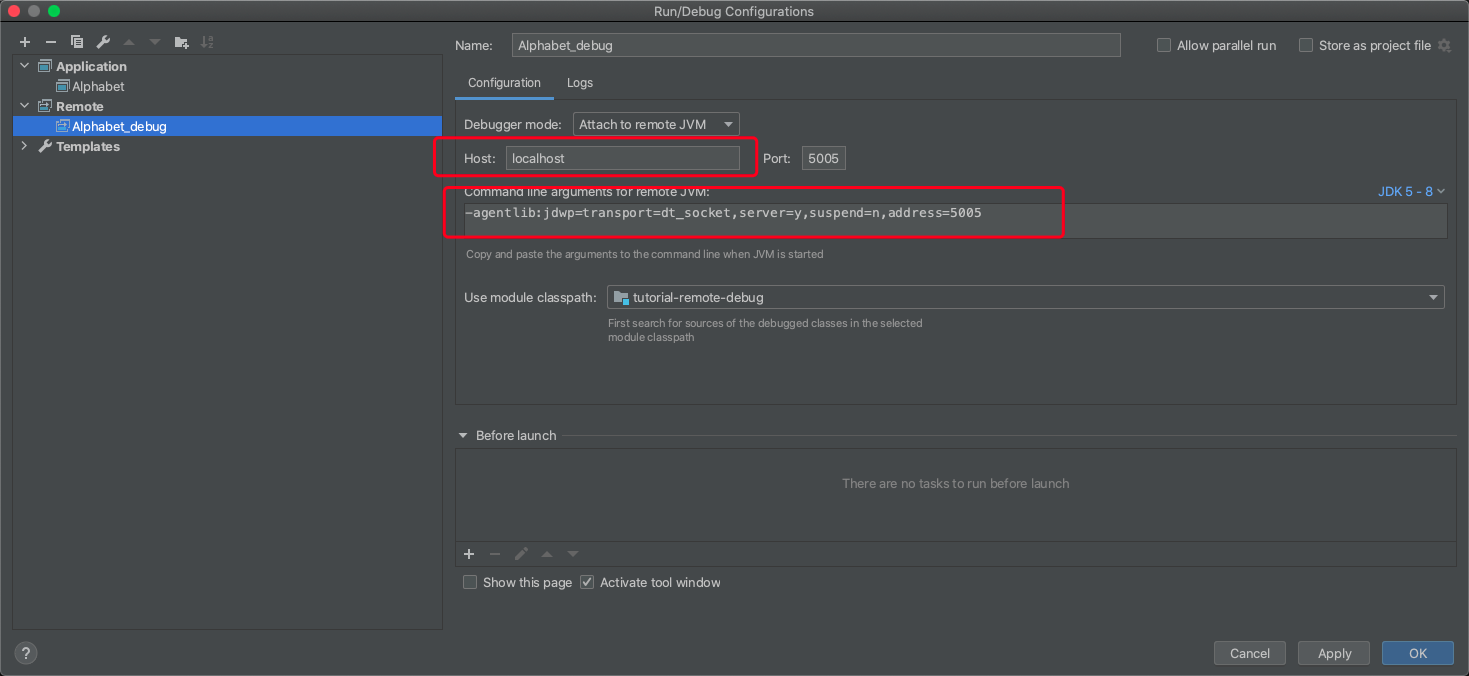The height and width of the screenshot is (676, 1469).
Task: Select the Alphabet application configuration
Action: (98, 86)
